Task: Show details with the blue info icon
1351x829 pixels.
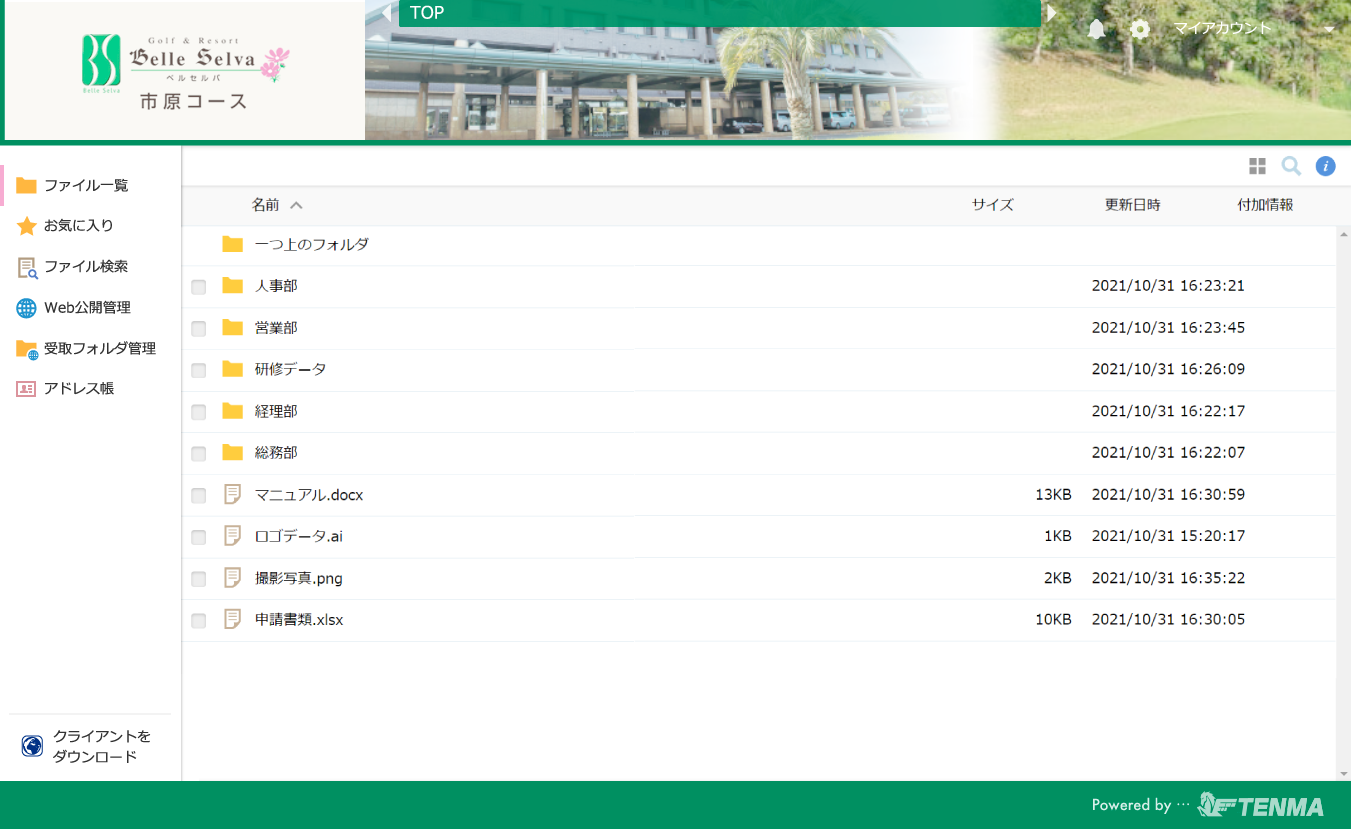Action: [1325, 166]
